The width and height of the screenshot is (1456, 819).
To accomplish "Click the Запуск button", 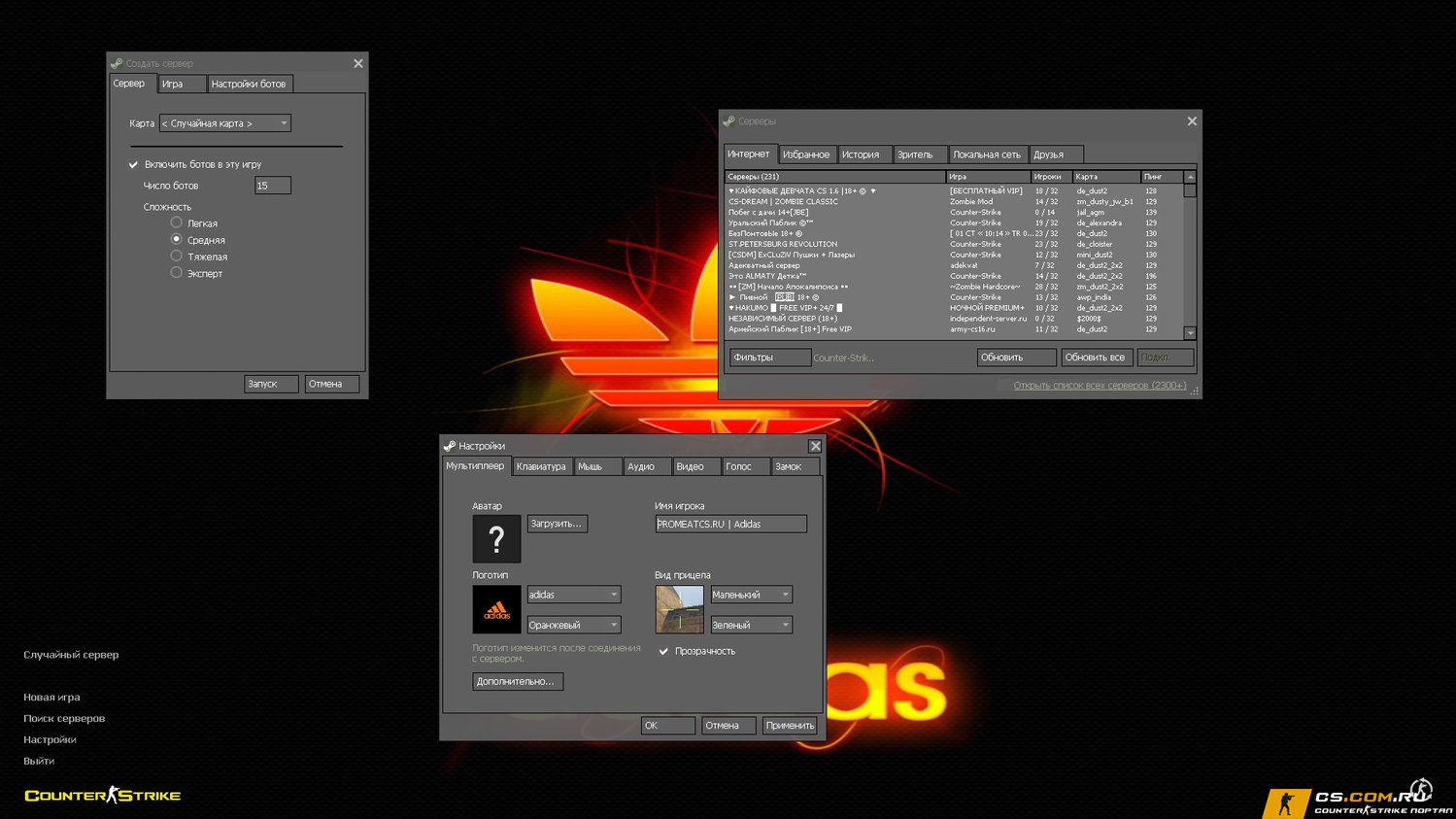I will [271, 384].
